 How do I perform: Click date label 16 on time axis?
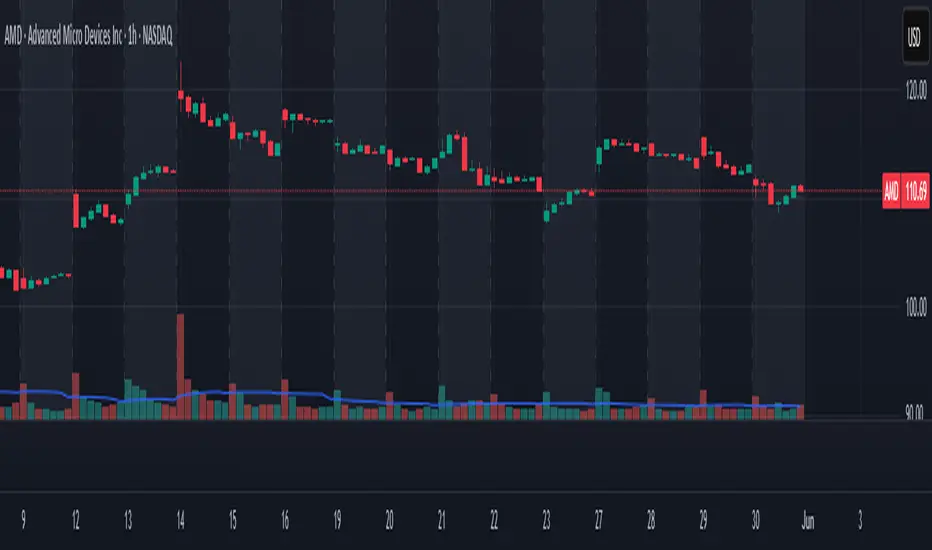[x=285, y=520]
